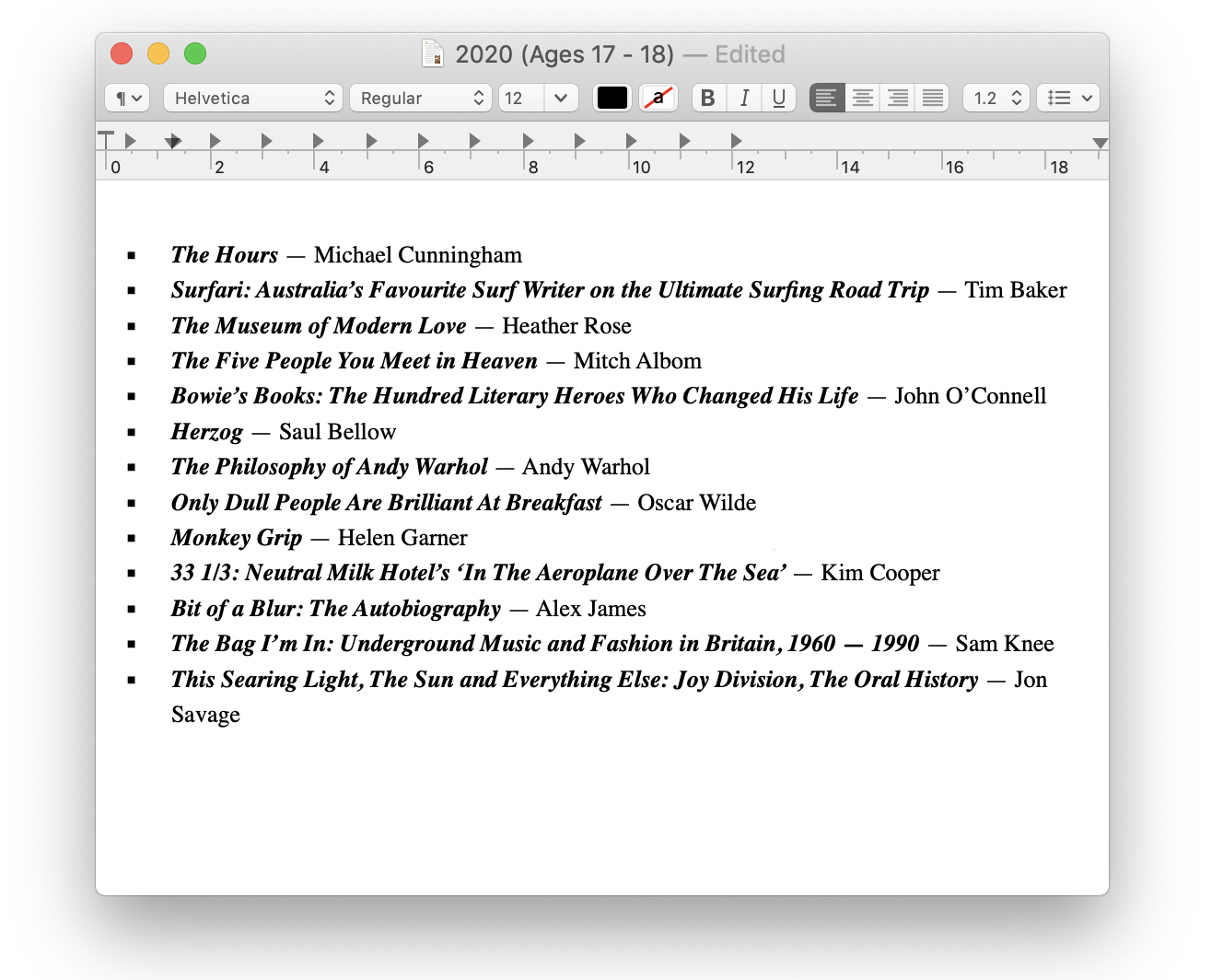The width and height of the screenshot is (1223, 980).
Task: Open the Regular typeface dropdown
Action: point(420,98)
